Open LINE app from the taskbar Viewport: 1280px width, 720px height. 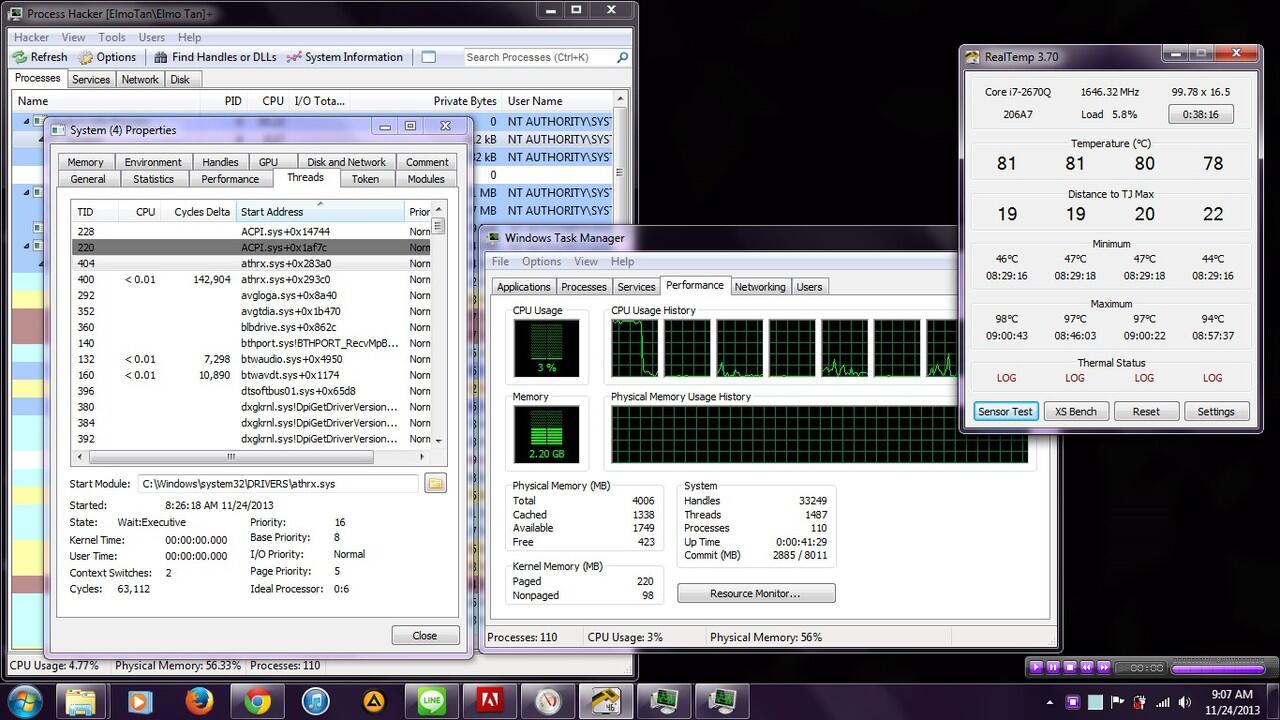[431, 701]
